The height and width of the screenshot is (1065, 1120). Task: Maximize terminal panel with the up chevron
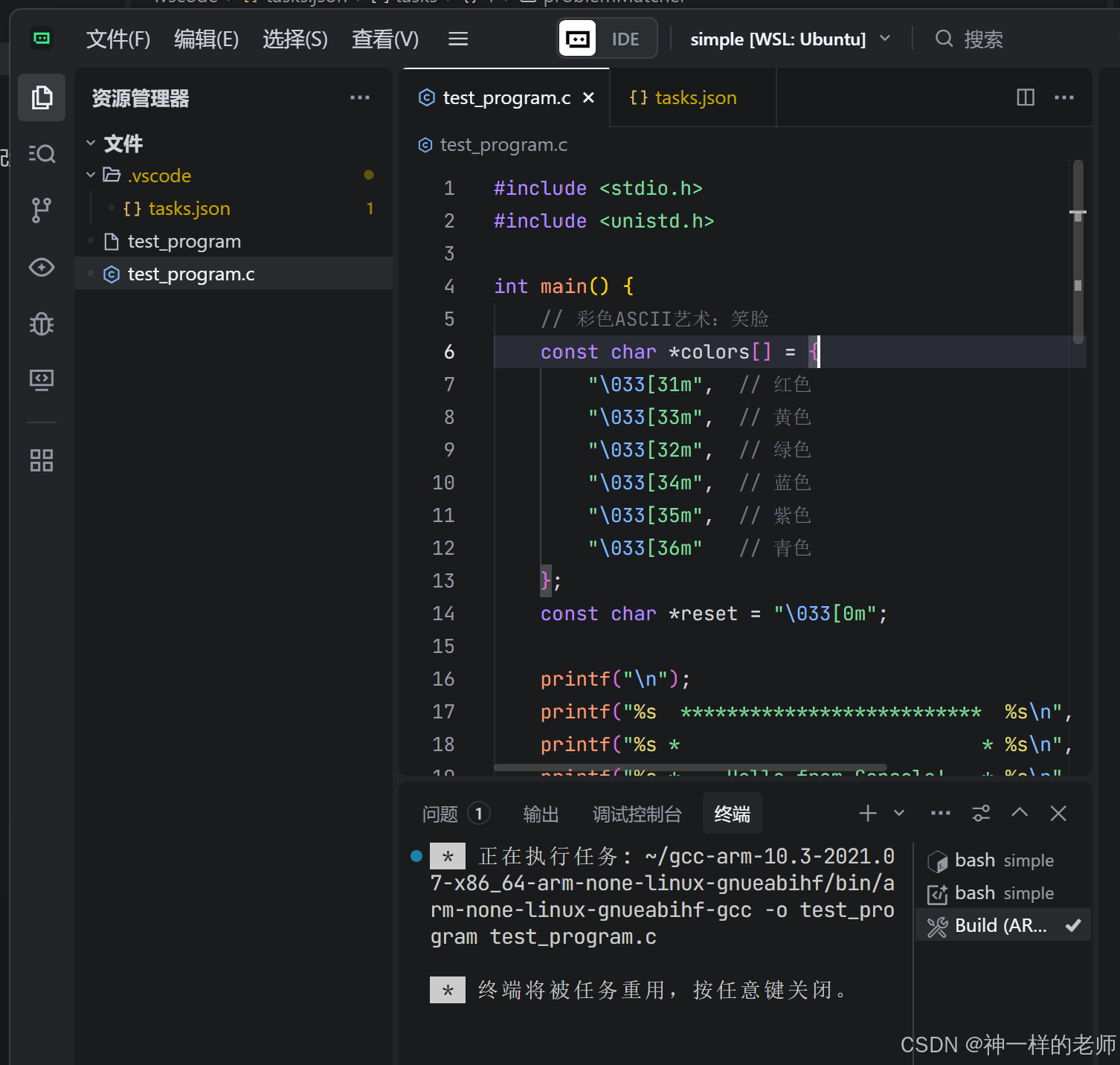click(1020, 813)
